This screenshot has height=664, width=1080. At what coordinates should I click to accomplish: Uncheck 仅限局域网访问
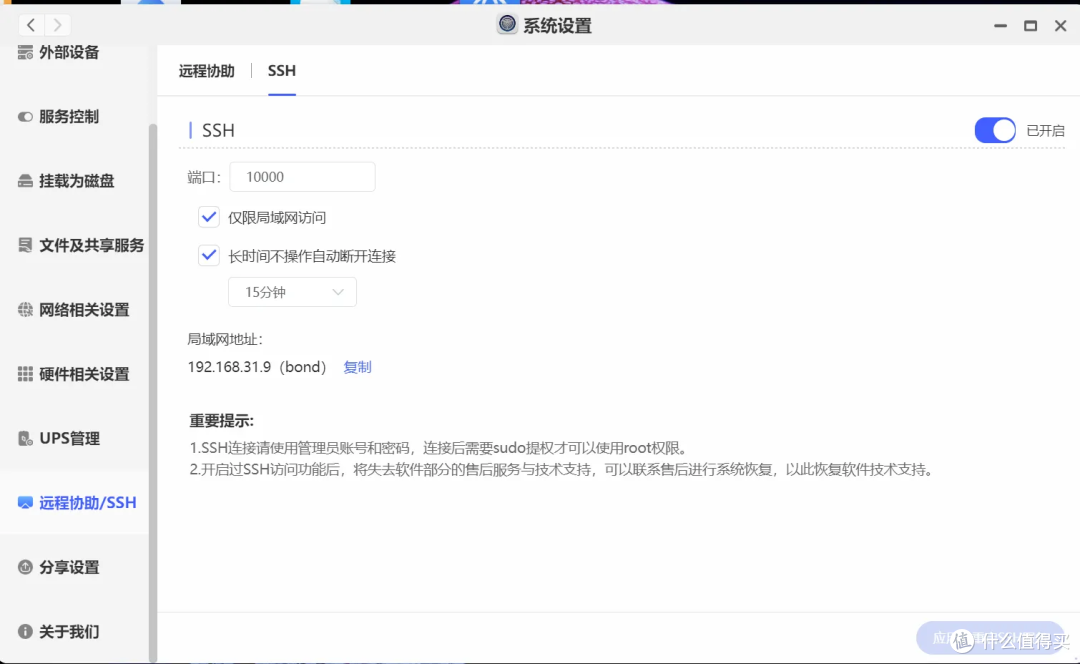coord(209,216)
